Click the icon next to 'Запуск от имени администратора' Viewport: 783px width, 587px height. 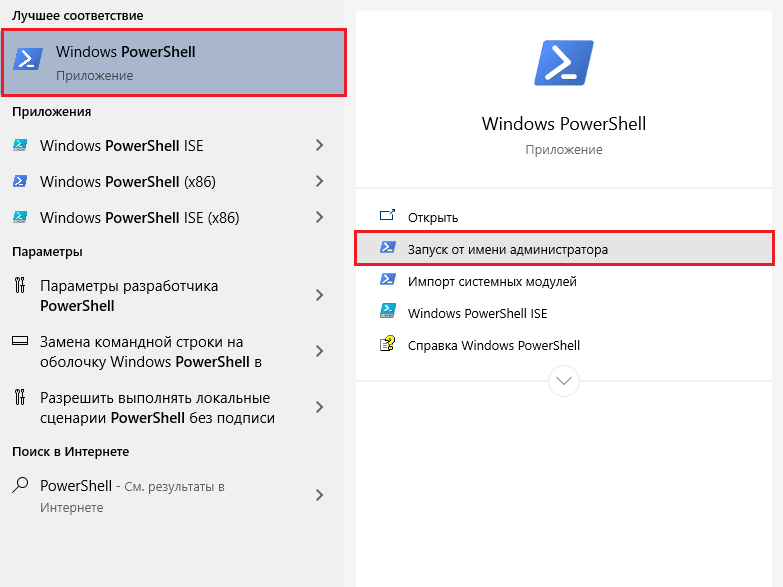coord(388,247)
